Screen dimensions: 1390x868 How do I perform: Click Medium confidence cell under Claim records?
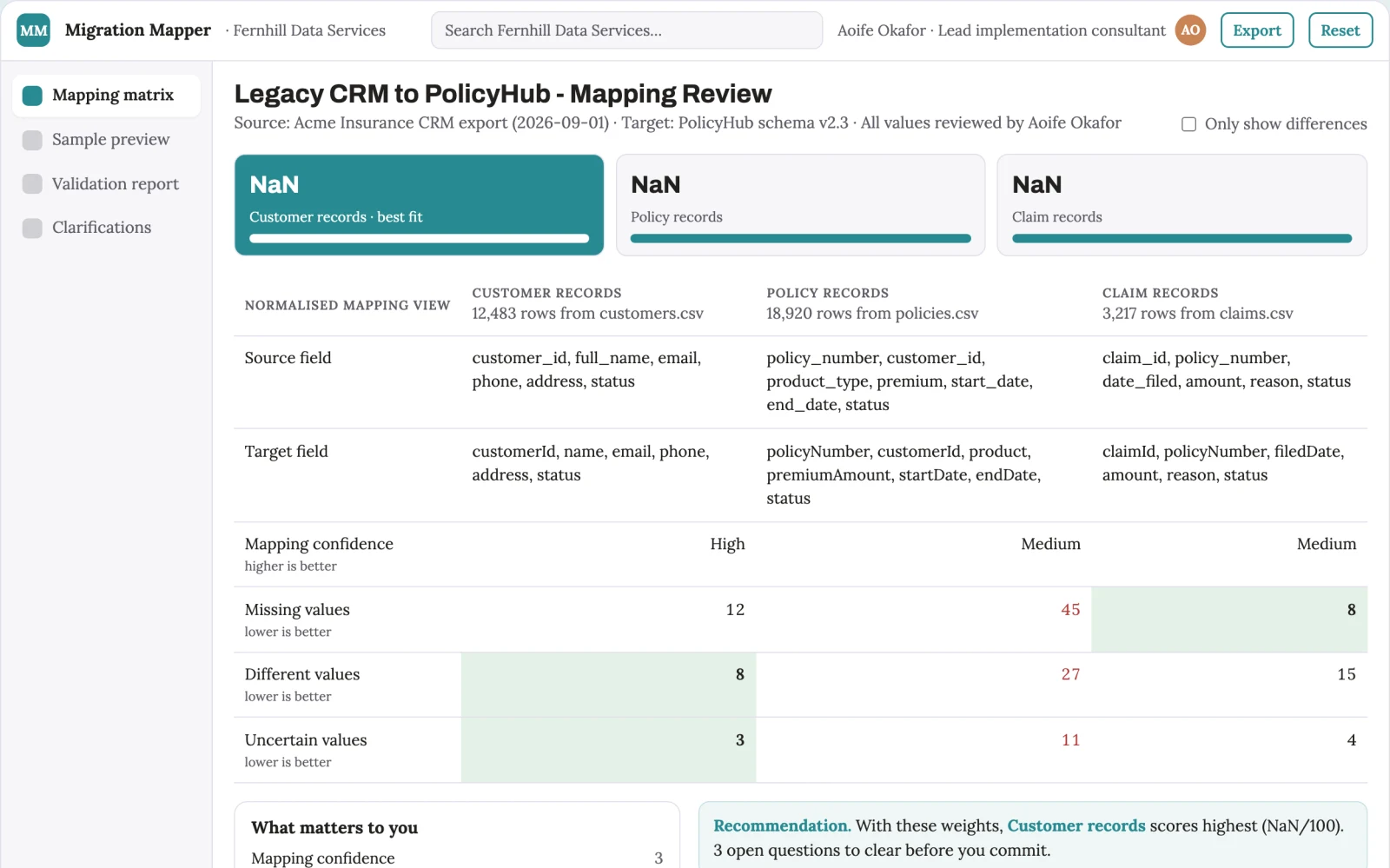click(x=1229, y=554)
